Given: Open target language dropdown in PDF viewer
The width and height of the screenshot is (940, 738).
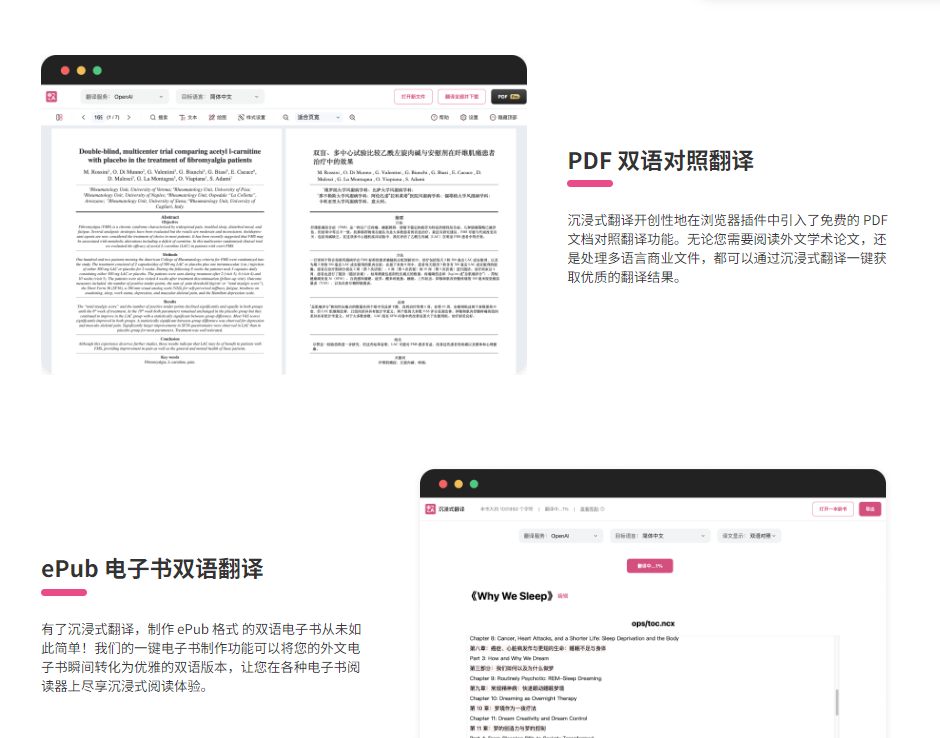Looking at the screenshot, I should tap(220, 97).
